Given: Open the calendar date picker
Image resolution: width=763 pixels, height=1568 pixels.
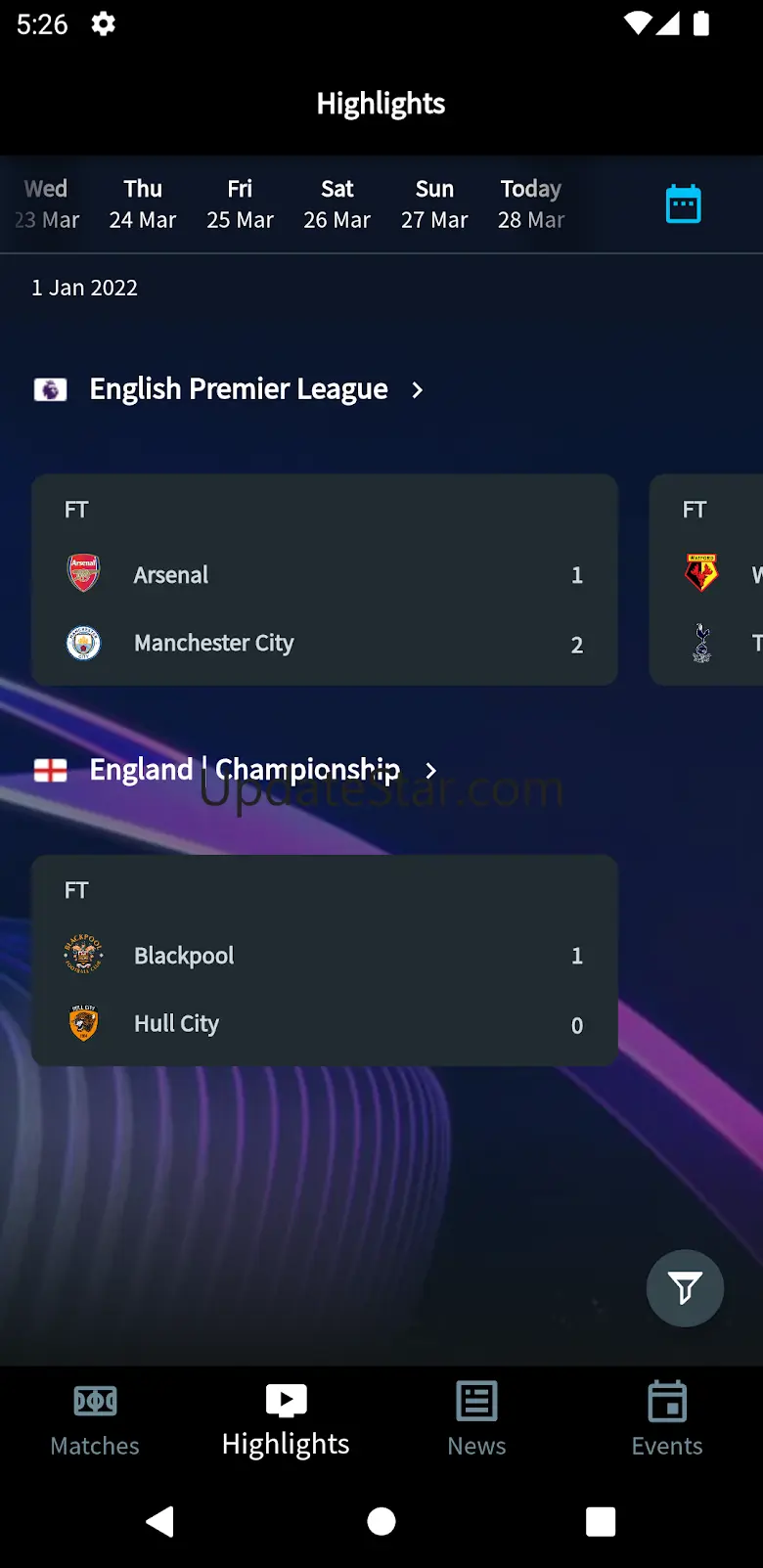Looking at the screenshot, I should point(683,203).
